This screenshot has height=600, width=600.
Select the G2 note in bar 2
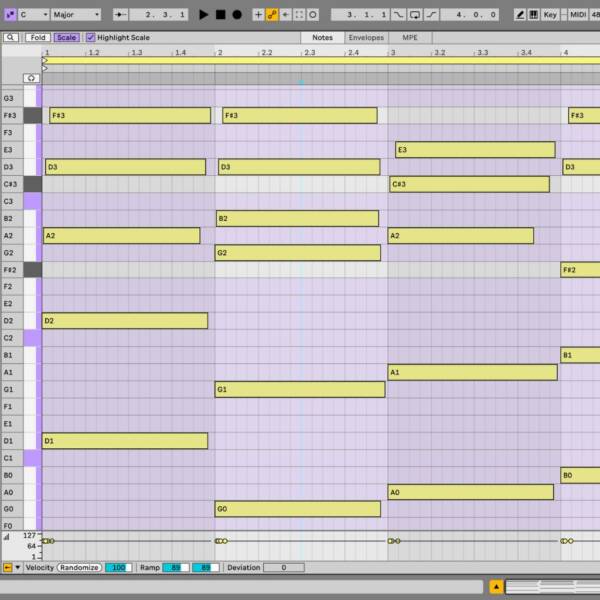[x=298, y=253]
